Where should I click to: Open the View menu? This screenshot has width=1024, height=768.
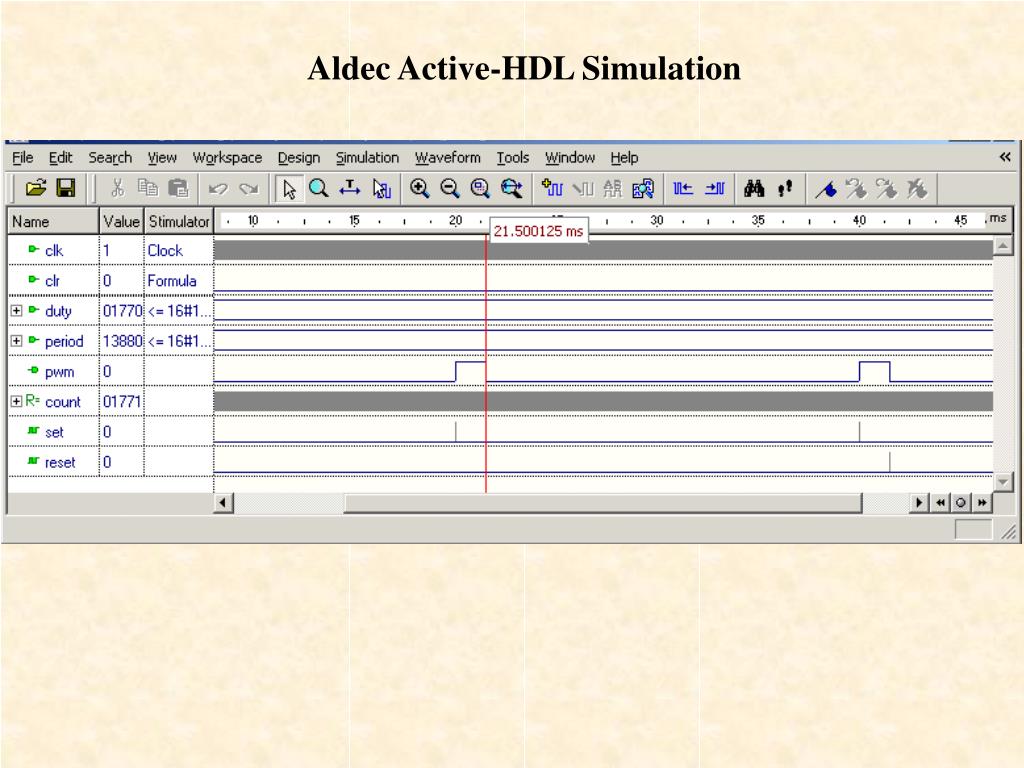coord(161,157)
